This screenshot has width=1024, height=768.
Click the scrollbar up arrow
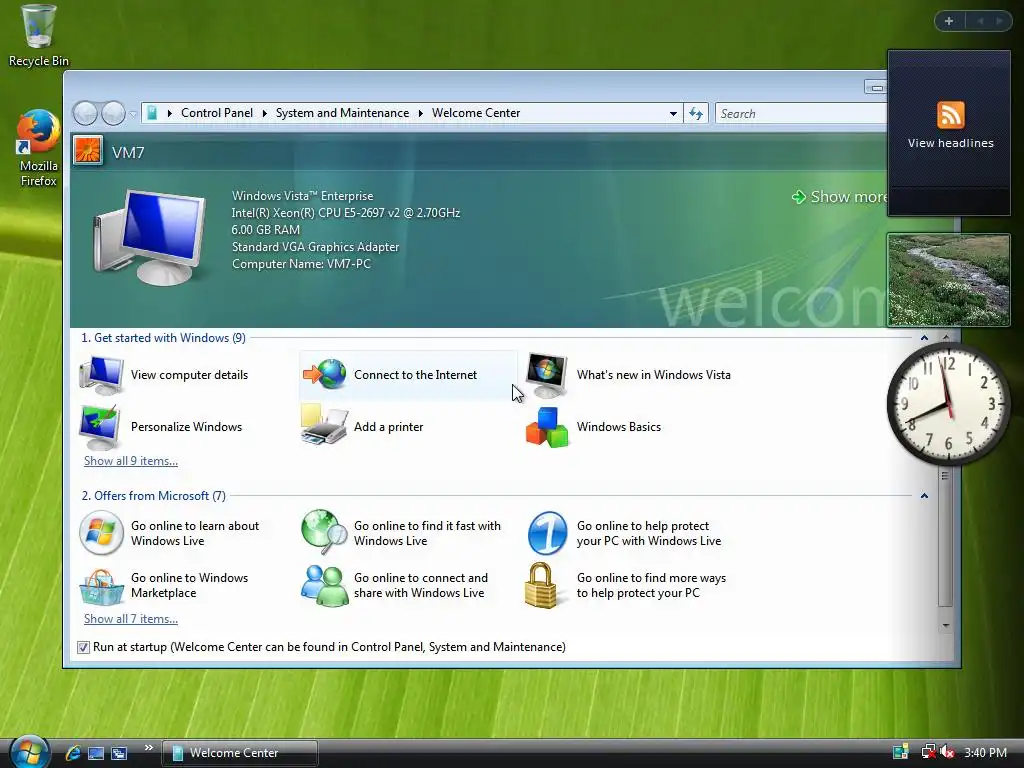coord(946,337)
